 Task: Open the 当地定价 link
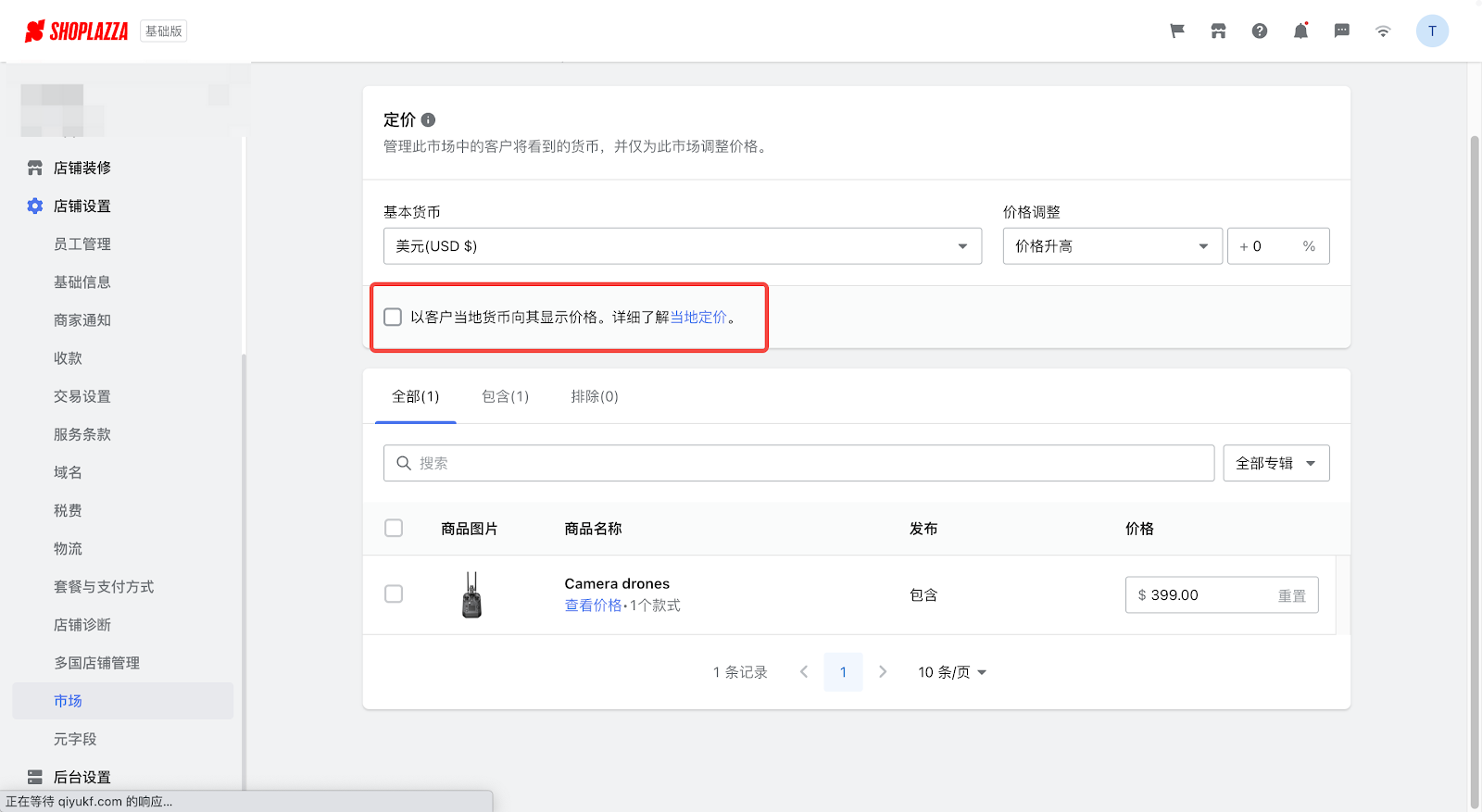point(698,318)
